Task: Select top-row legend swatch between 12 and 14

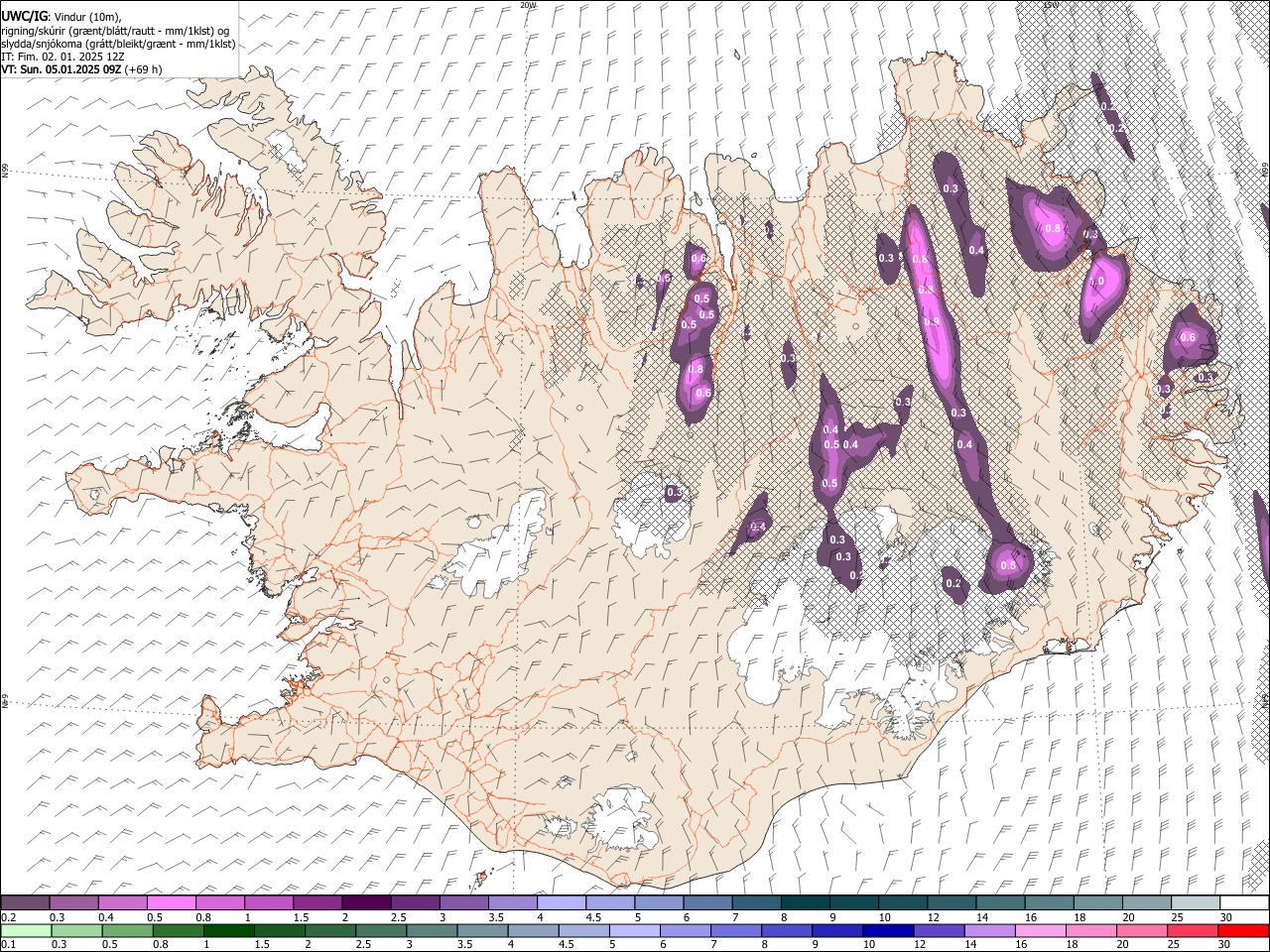Action: pos(952,902)
